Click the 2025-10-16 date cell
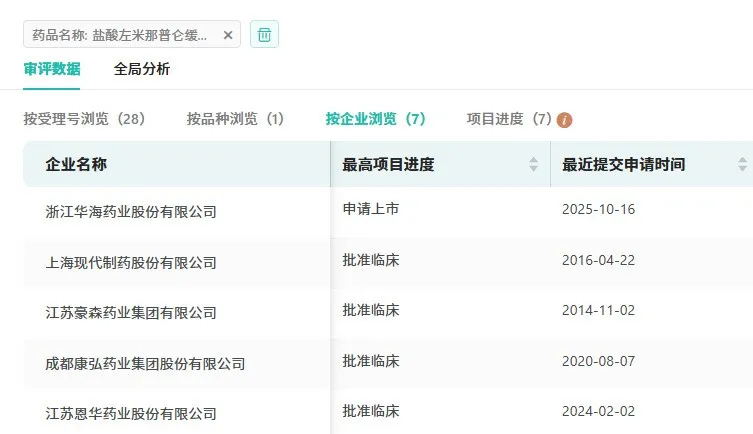753x434 pixels. (x=599, y=209)
